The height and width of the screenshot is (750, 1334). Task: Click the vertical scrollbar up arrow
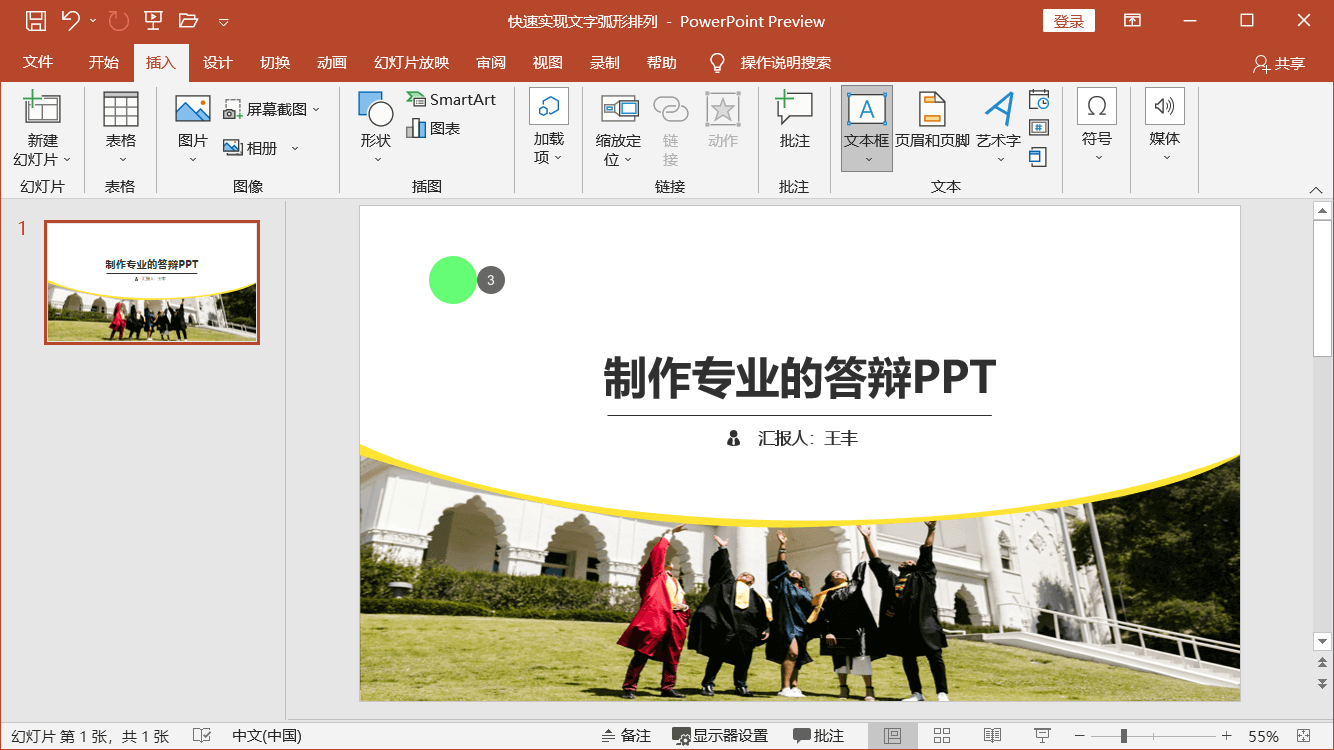click(1323, 210)
